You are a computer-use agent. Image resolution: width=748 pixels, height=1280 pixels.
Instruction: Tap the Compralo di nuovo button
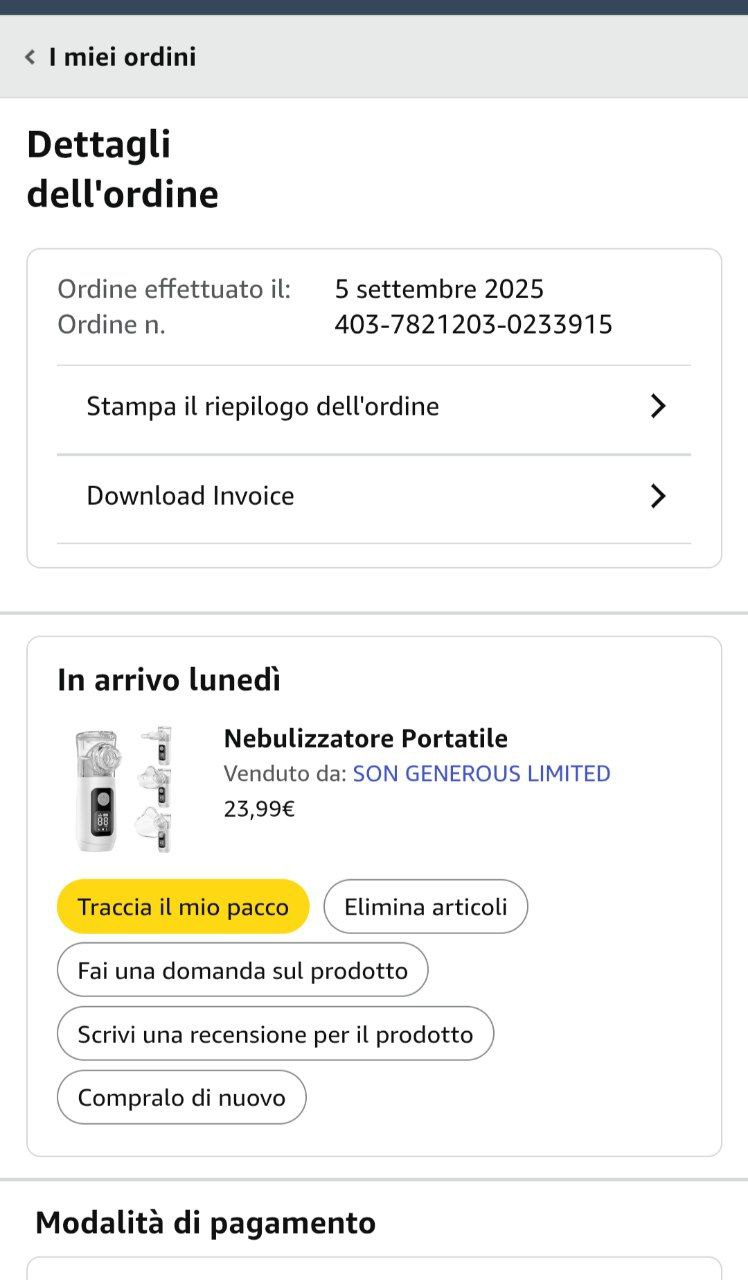point(181,1097)
